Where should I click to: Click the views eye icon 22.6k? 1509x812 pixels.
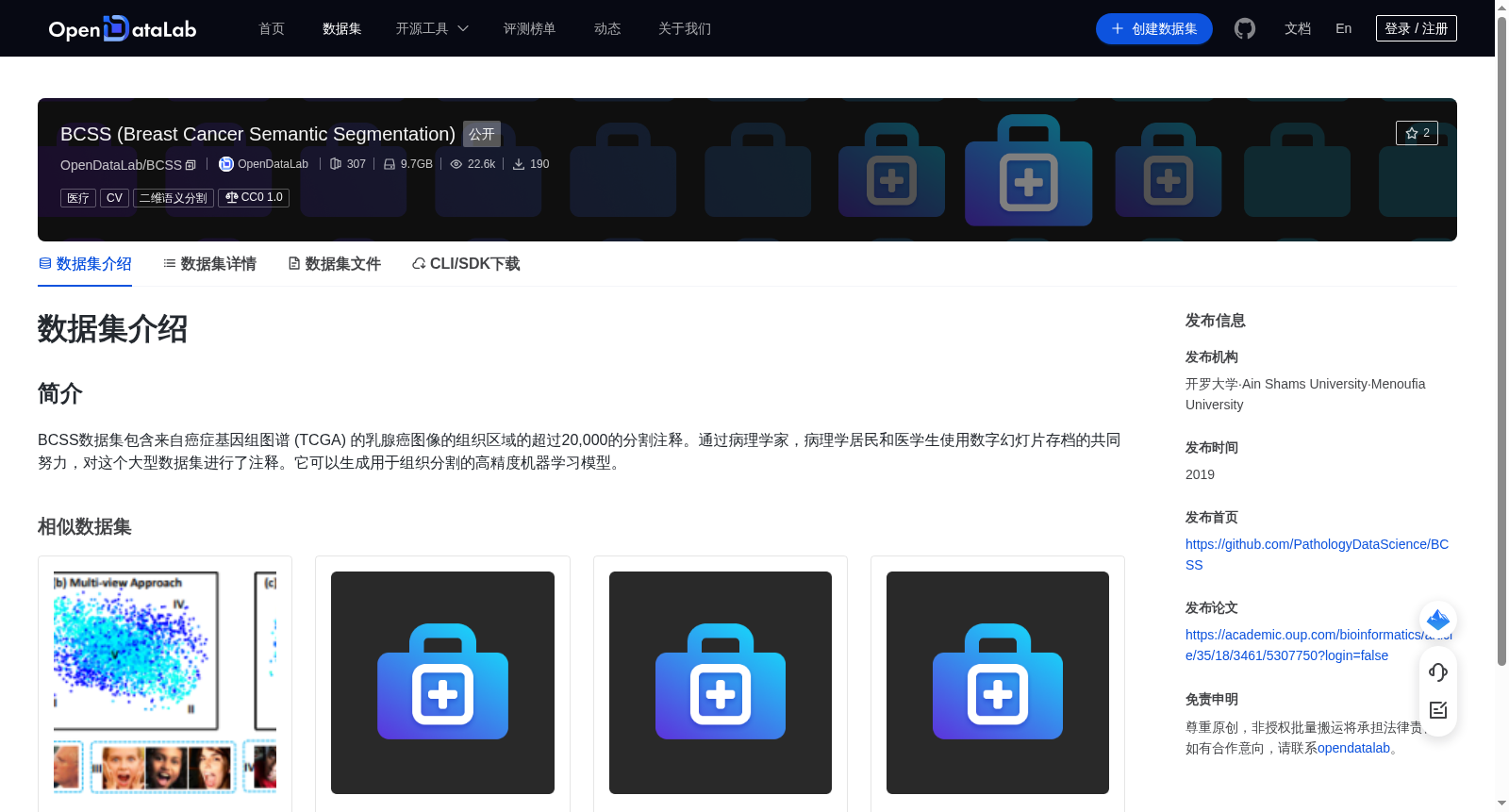[x=456, y=164]
